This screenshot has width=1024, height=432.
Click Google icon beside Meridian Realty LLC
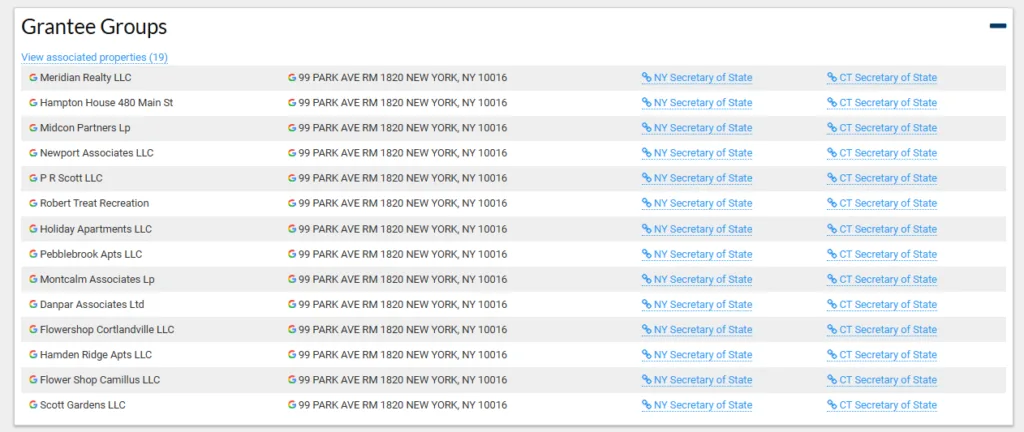click(33, 78)
